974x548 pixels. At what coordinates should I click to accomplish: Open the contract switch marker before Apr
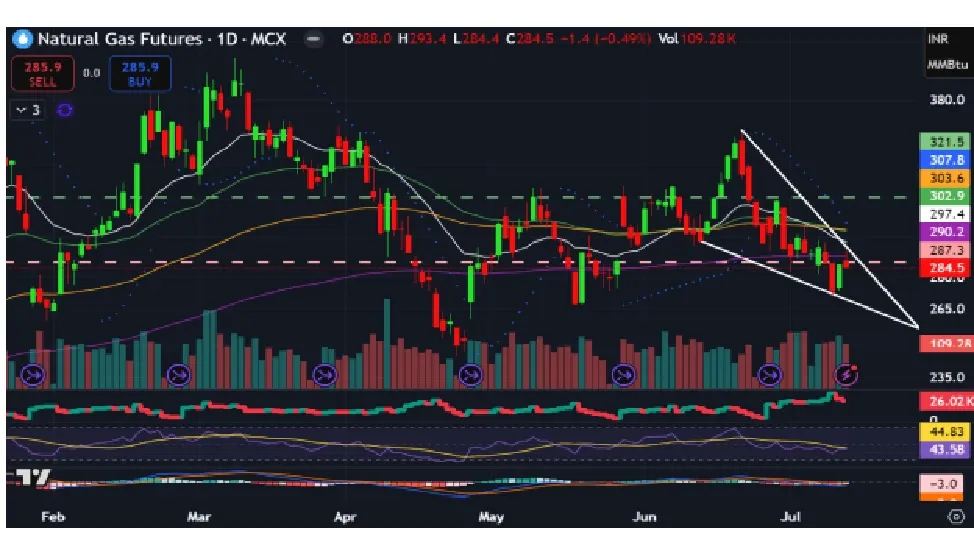coord(324,375)
